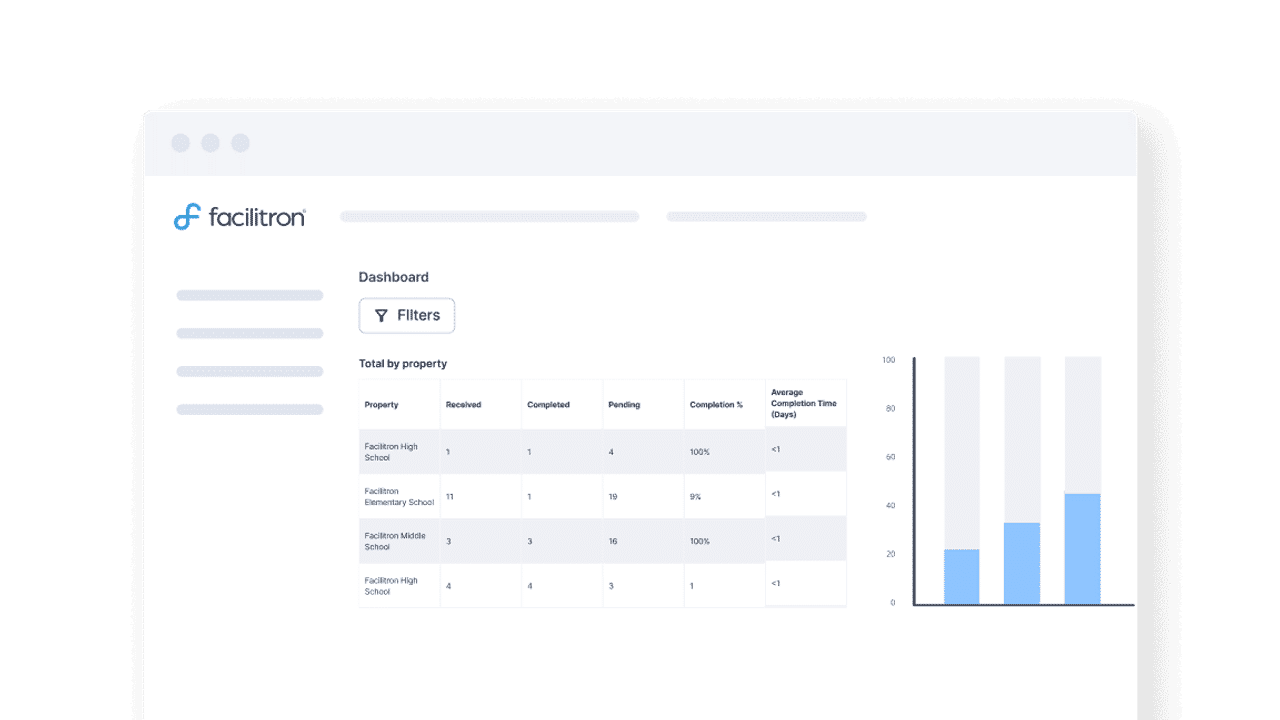Click the 40 label on the chart axis
This screenshot has width=1280, height=720.
click(890, 506)
